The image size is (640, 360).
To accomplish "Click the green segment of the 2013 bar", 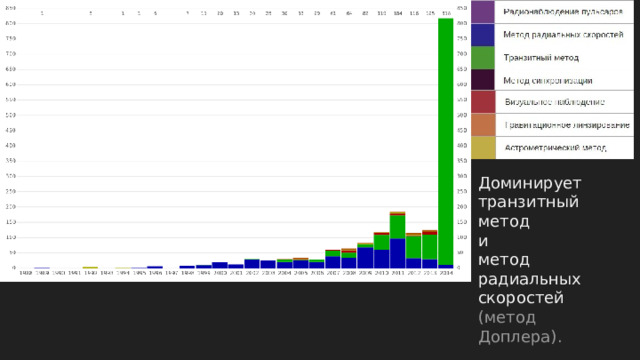I will pos(429,247).
